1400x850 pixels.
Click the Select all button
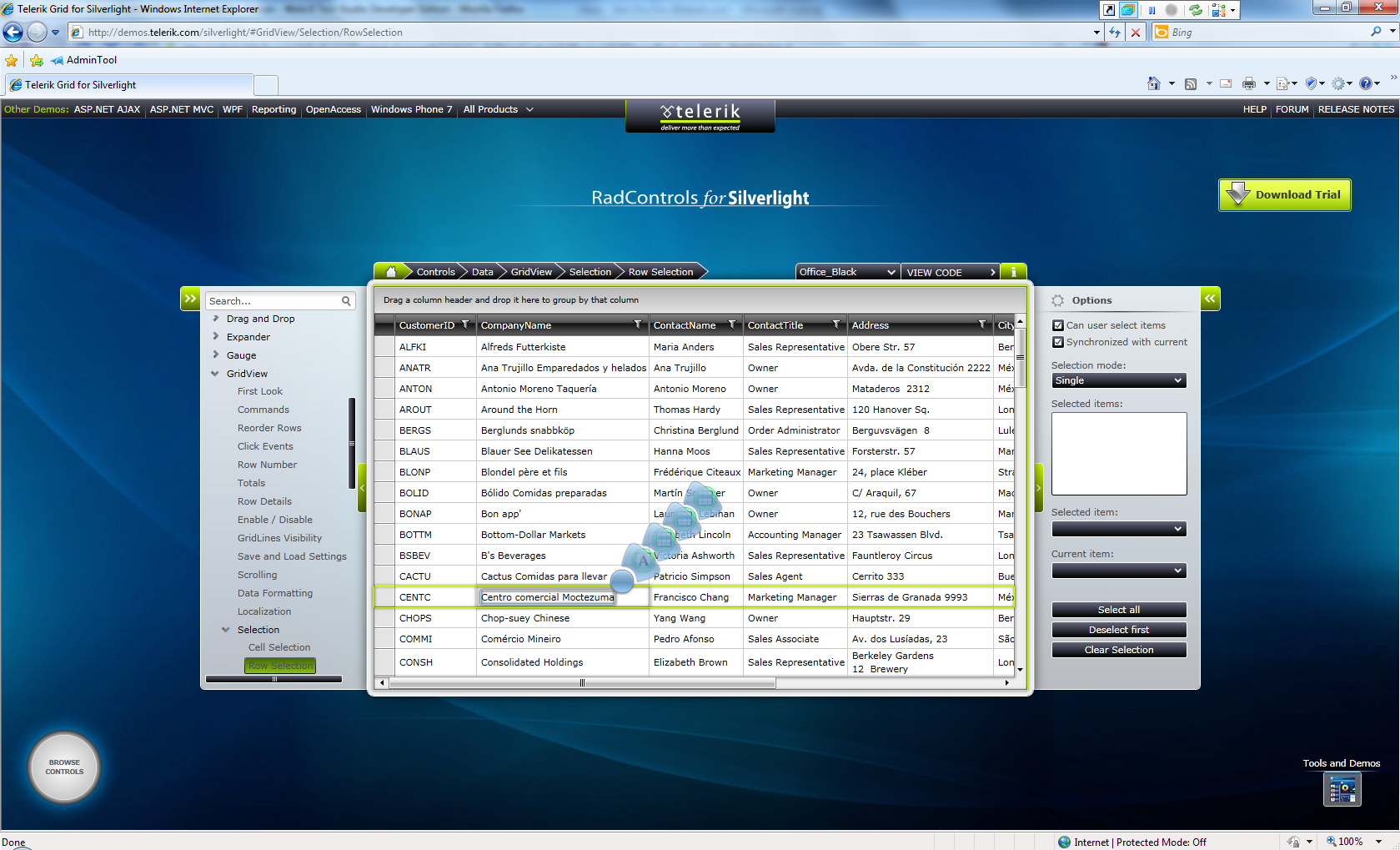(x=1118, y=610)
